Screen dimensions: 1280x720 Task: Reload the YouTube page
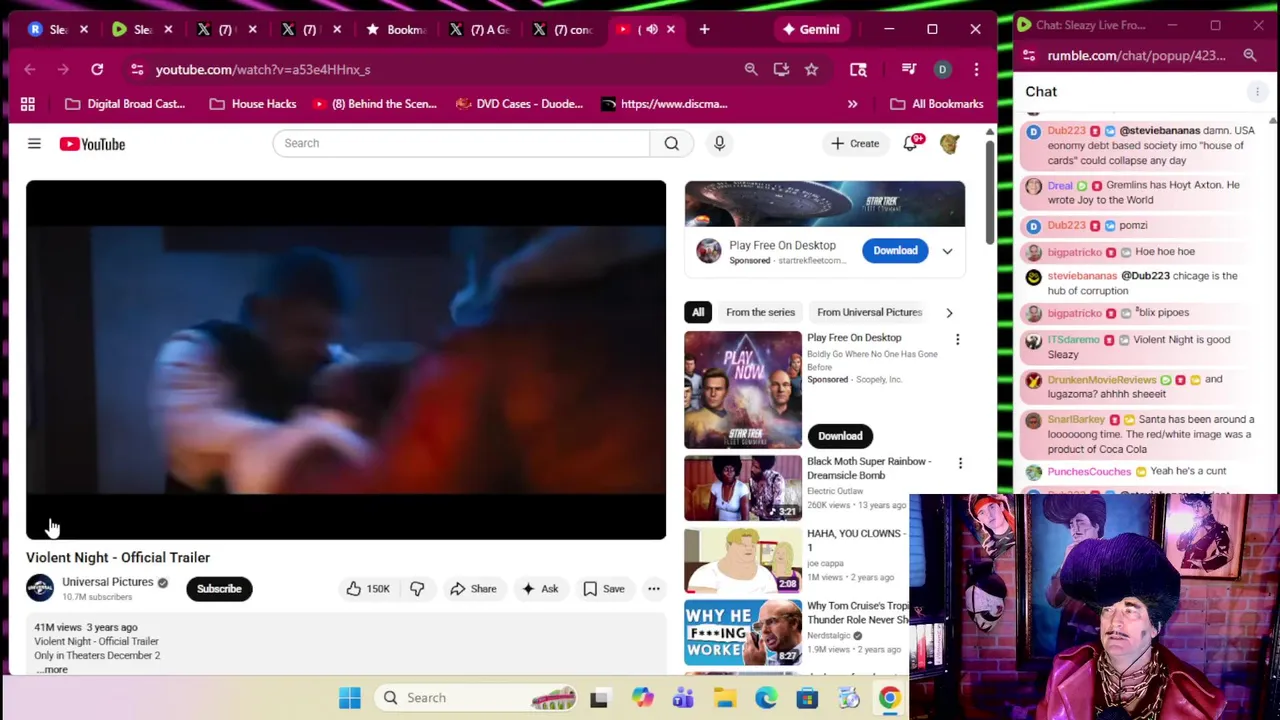pyautogui.click(x=97, y=69)
